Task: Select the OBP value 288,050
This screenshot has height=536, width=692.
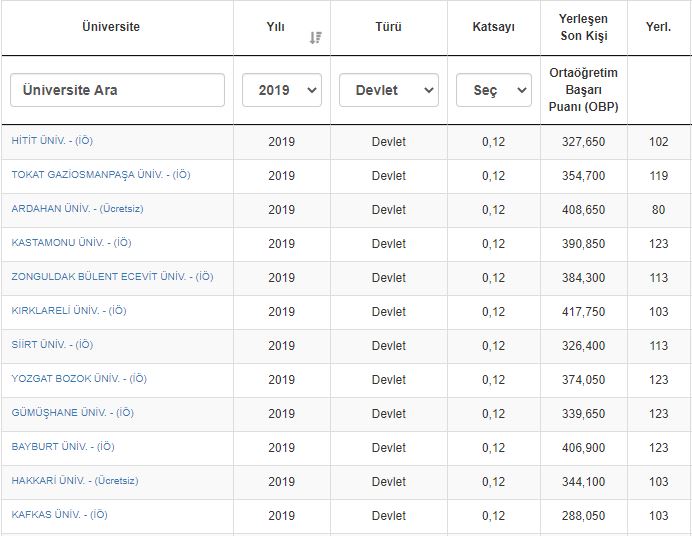Action: [x=583, y=515]
